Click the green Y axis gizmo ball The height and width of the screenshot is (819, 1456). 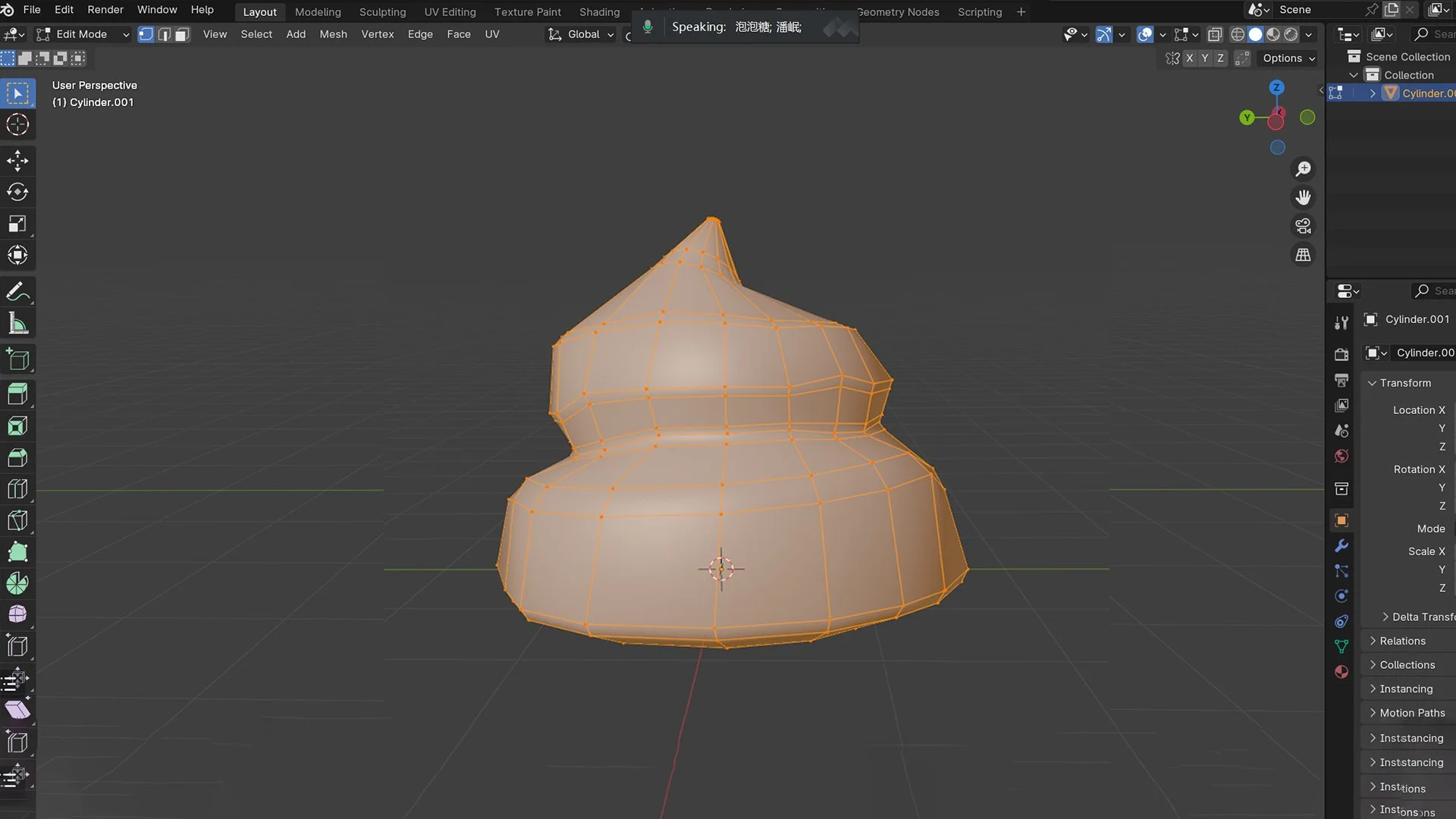(x=1247, y=118)
